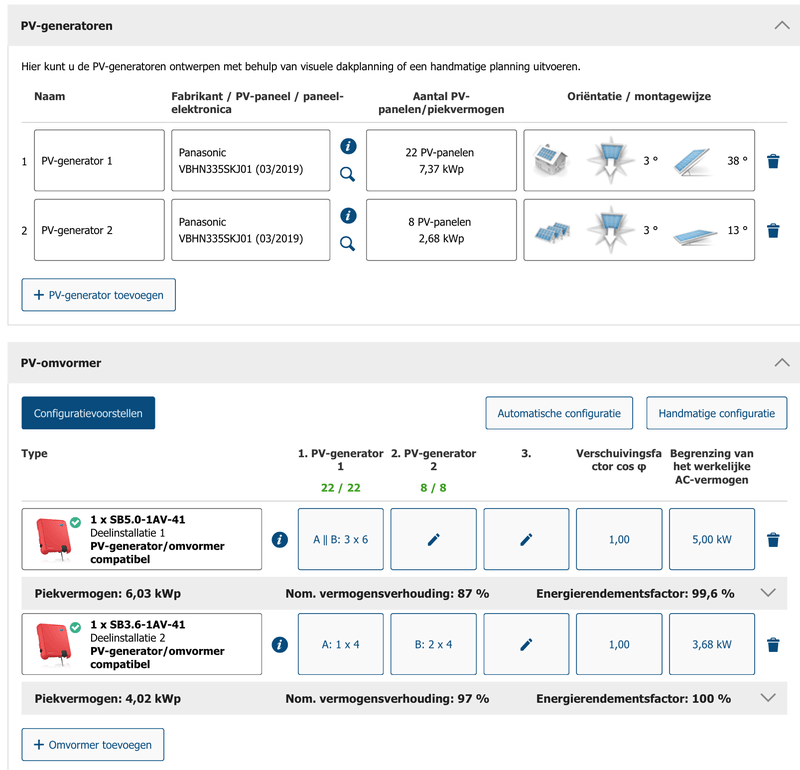Click info icon for SB3.6-1AV-41 inverter

pyautogui.click(x=280, y=645)
